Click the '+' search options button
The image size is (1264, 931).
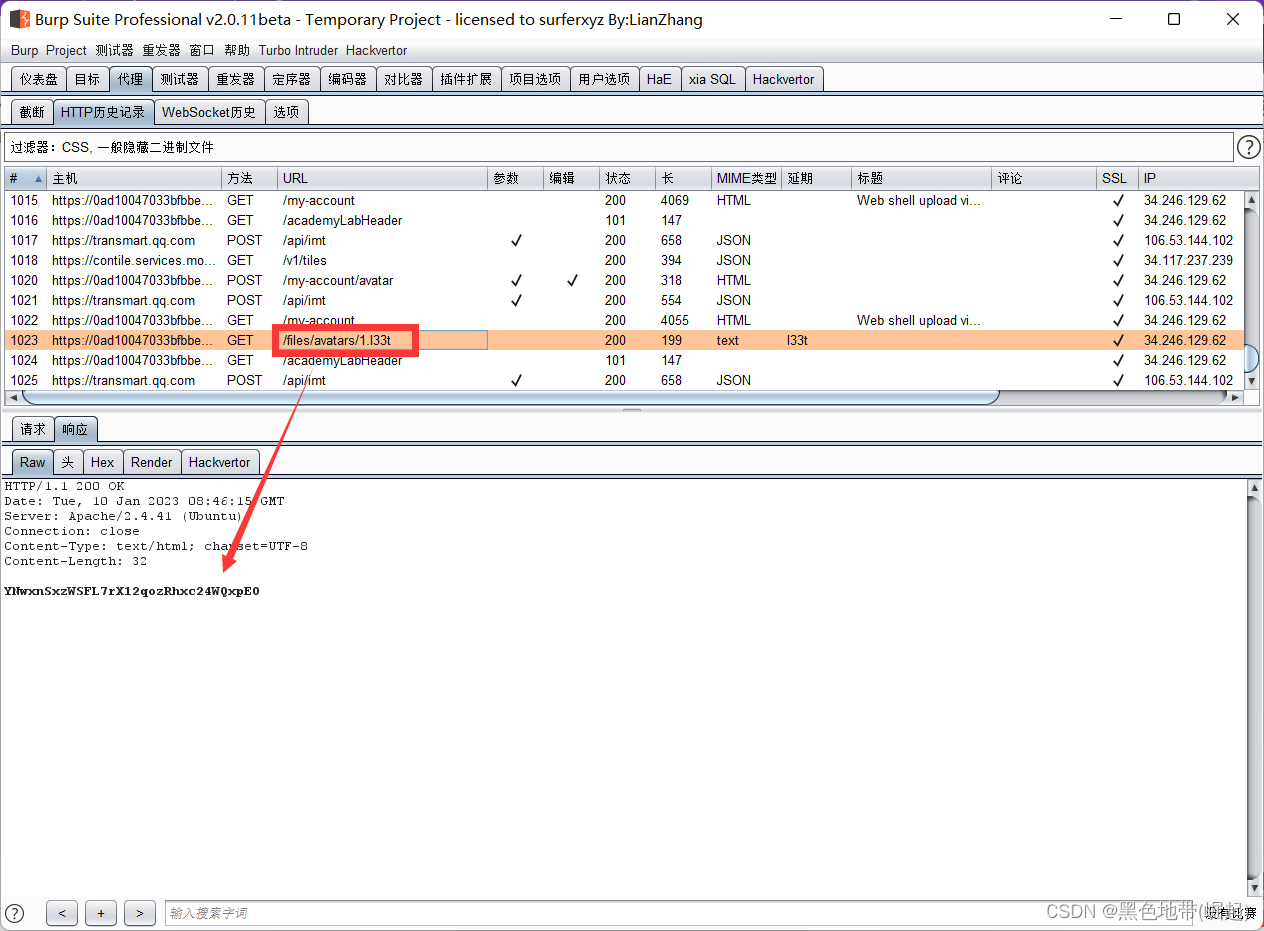click(x=101, y=912)
